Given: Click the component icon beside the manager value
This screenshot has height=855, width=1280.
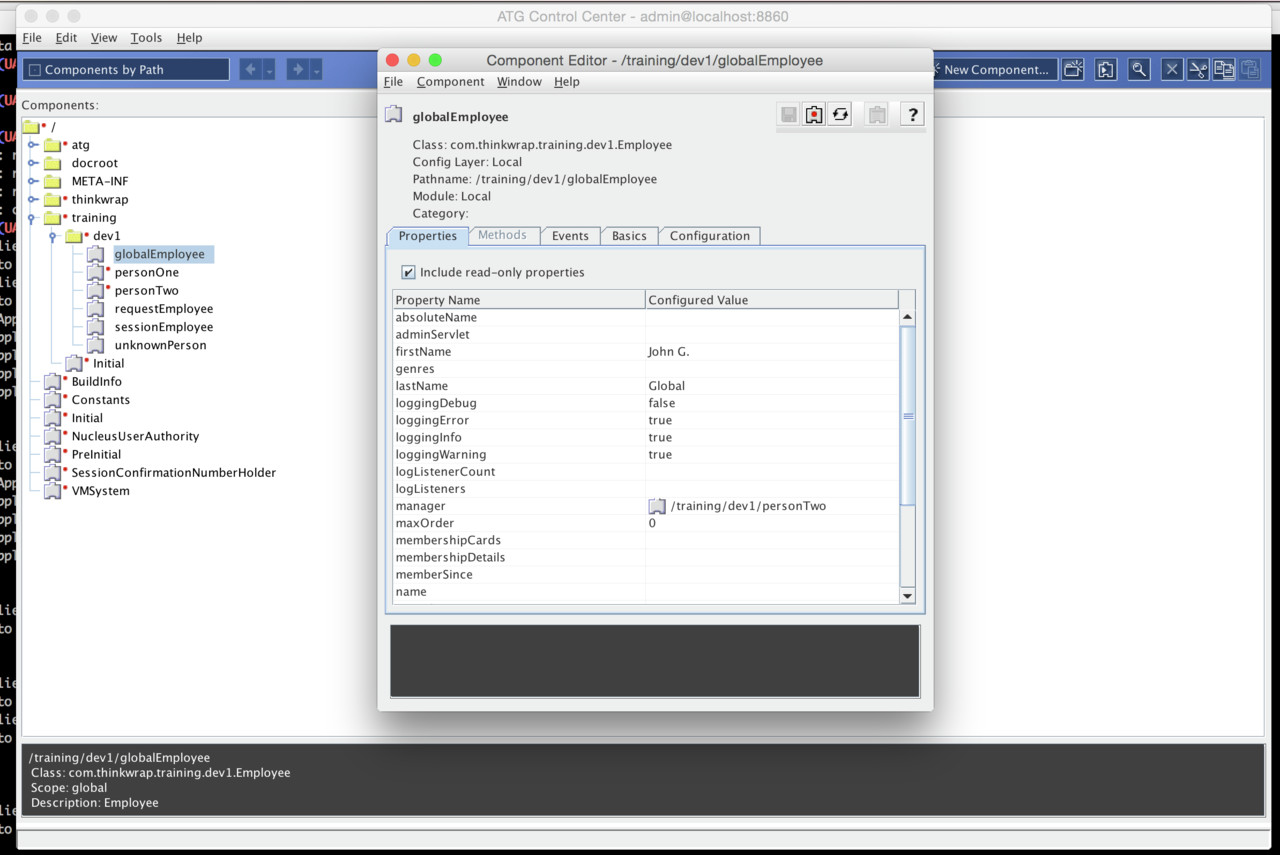Looking at the screenshot, I should [x=657, y=506].
